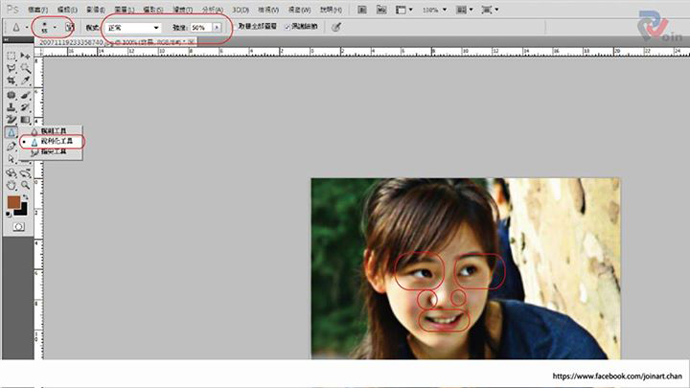Select the Pen tool

coord(11,146)
